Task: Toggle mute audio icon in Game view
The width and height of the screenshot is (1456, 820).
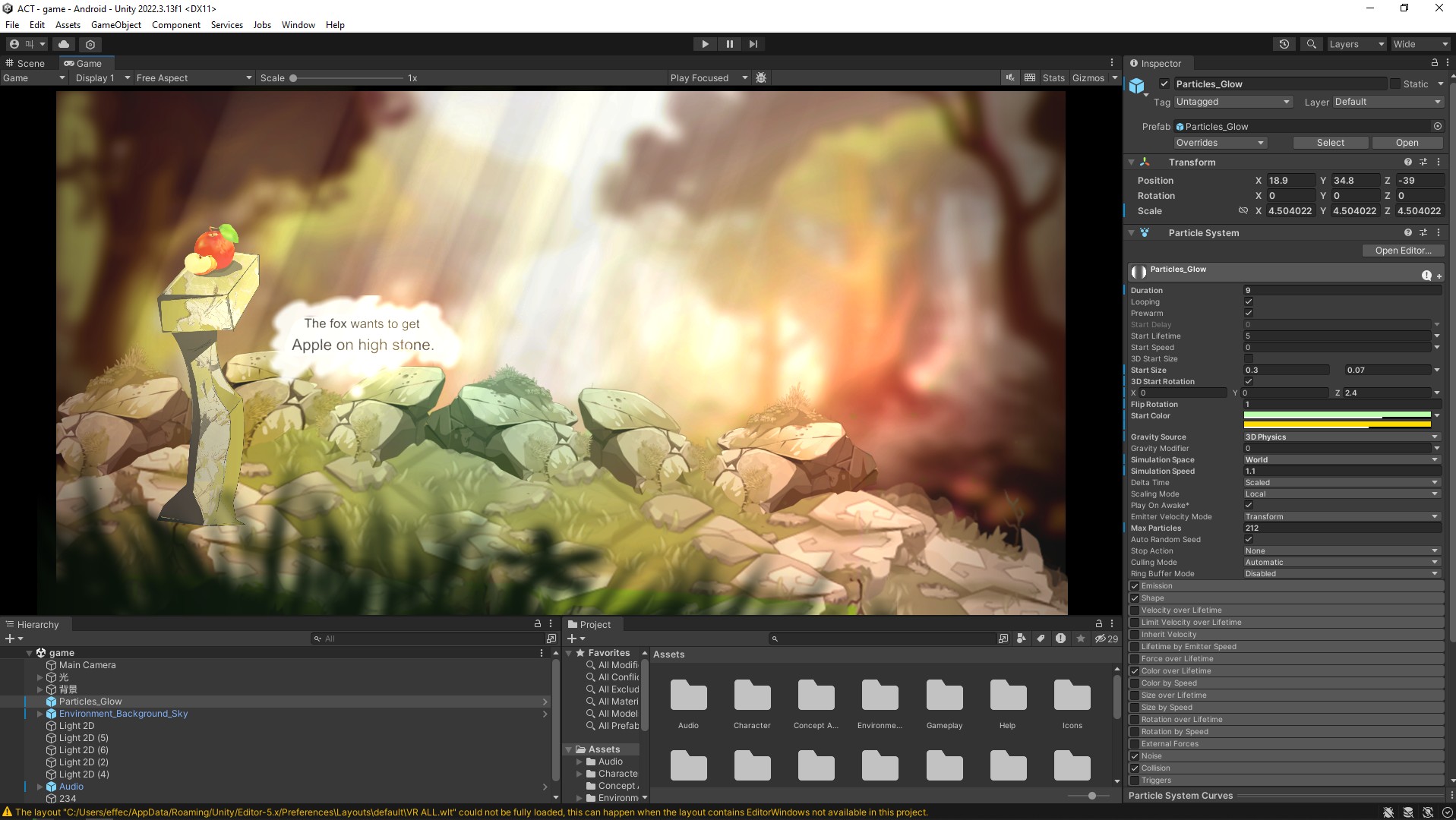Action: [x=1009, y=77]
